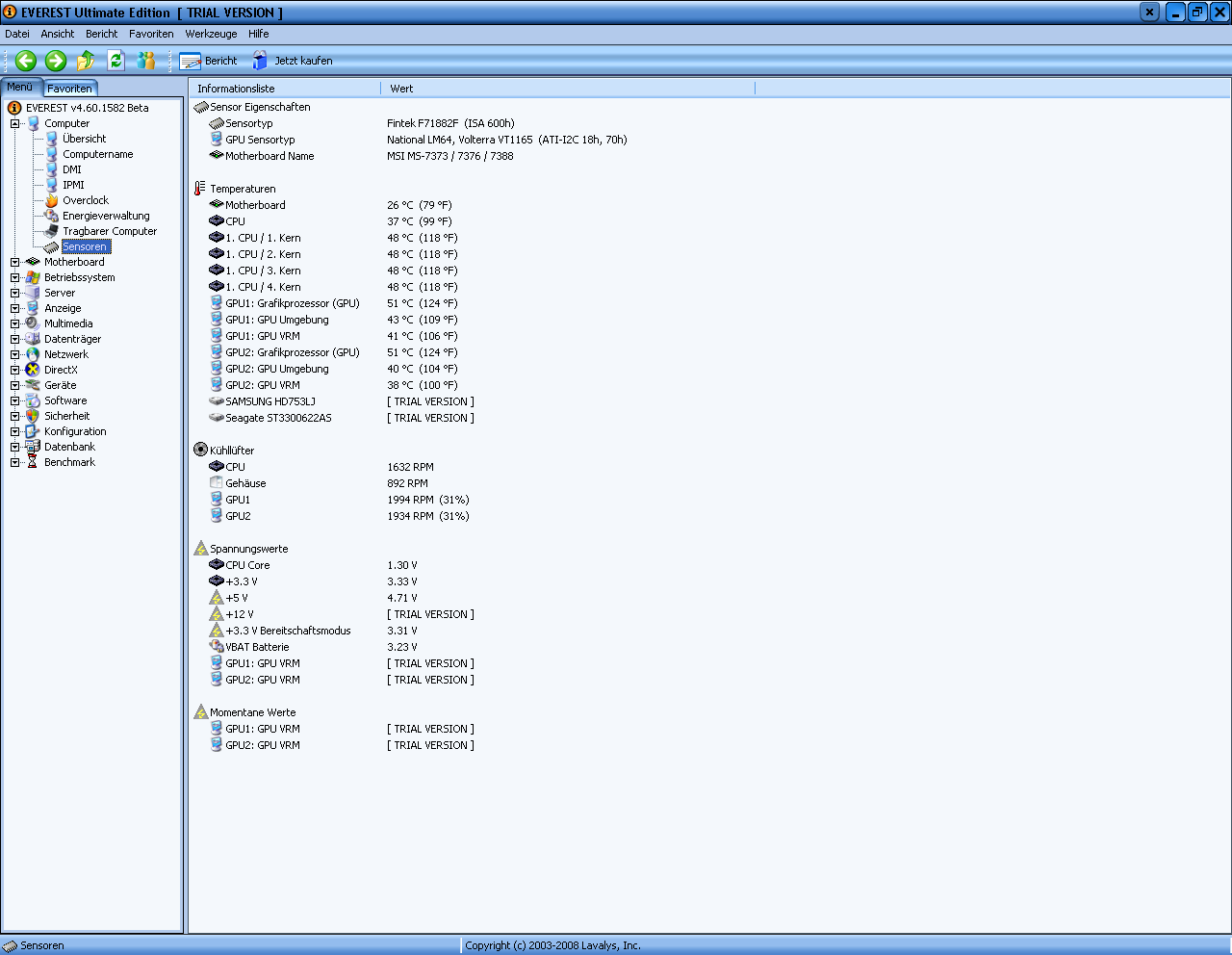Expand the Netzwerk tree node
This screenshot has height=955, width=1232.
(x=15, y=354)
